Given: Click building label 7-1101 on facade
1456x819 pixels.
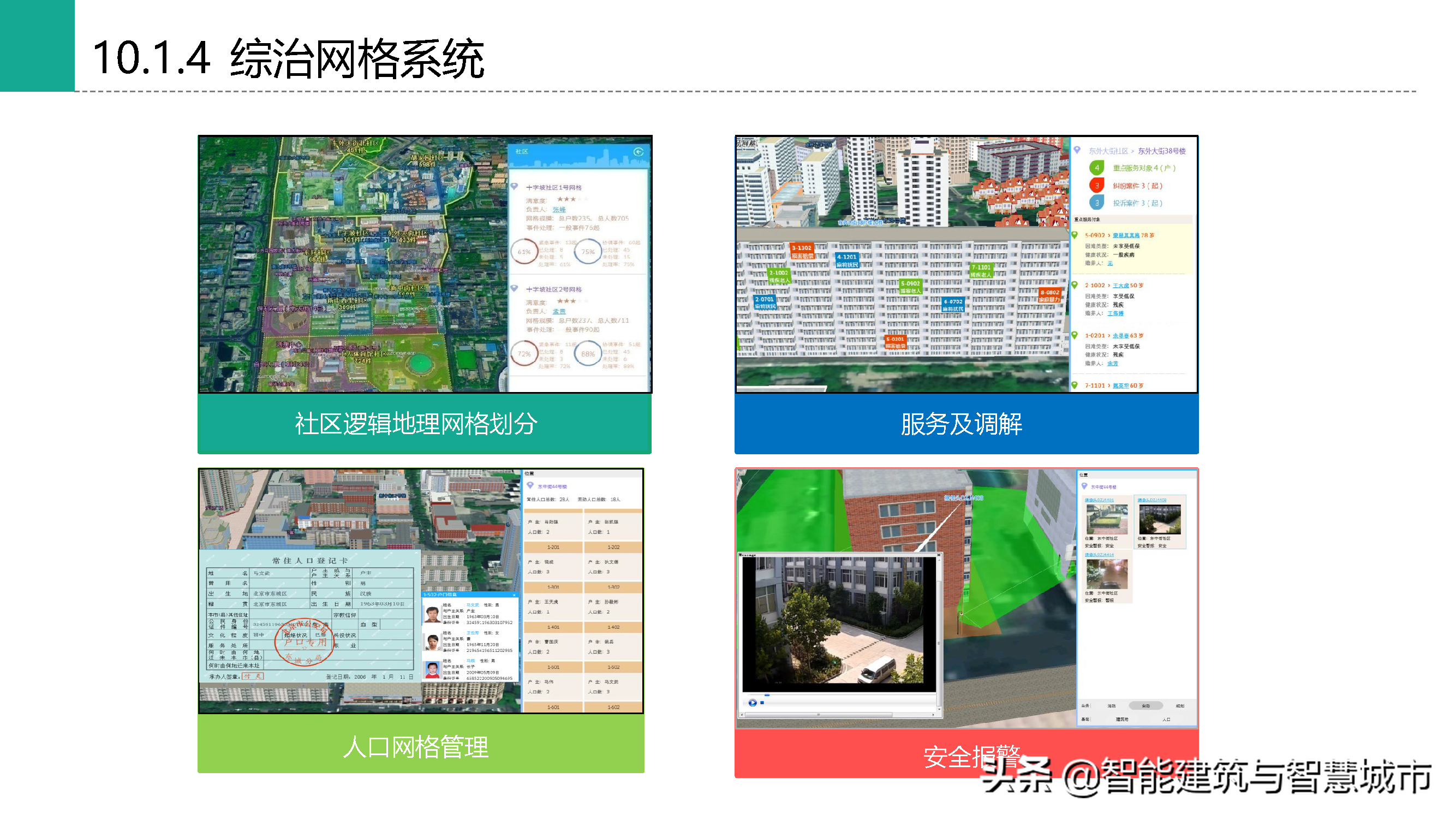Looking at the screenshot, I should point(981,271).
